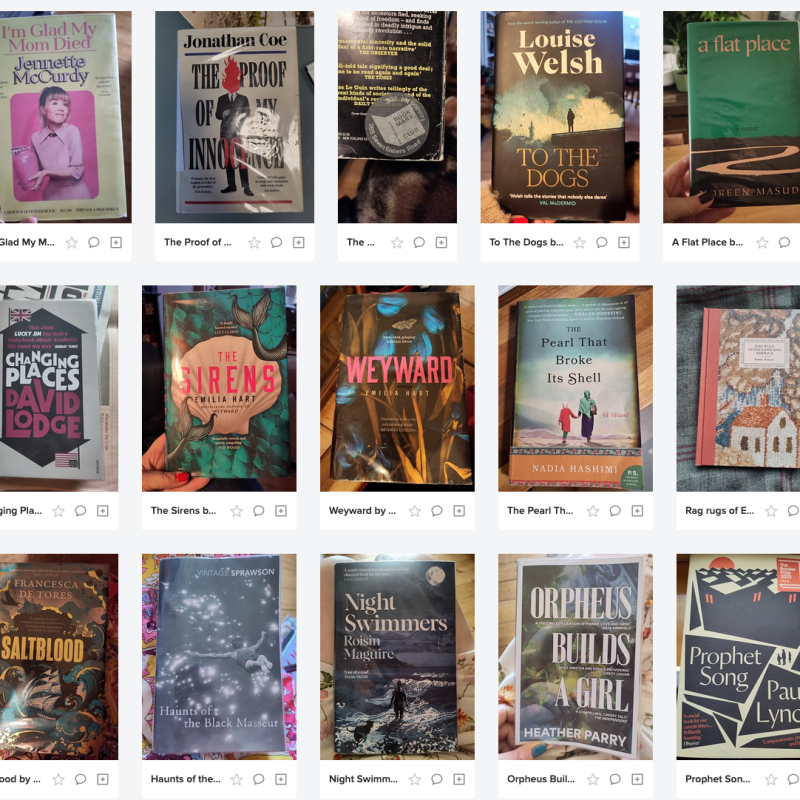Star the Prophet Song post
Screen dimensions: 800x800
[771, 779]
